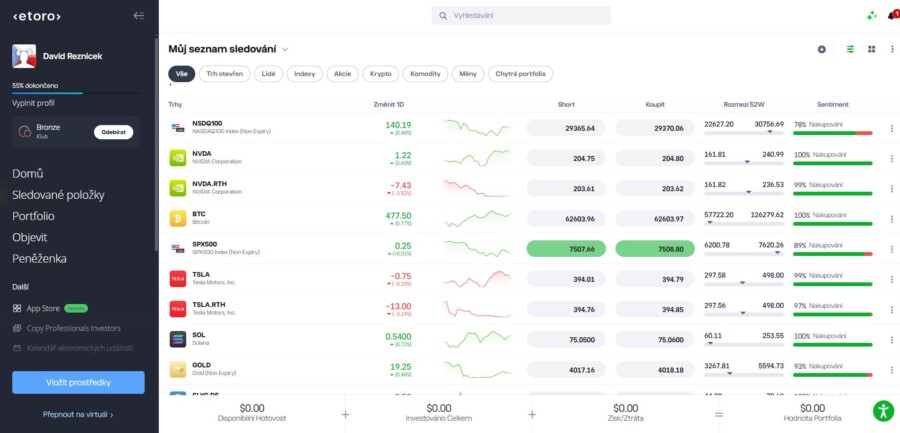Click the profile completion progress bar
The height and width of the screenshot is (433, 900).
click(76, 93)
